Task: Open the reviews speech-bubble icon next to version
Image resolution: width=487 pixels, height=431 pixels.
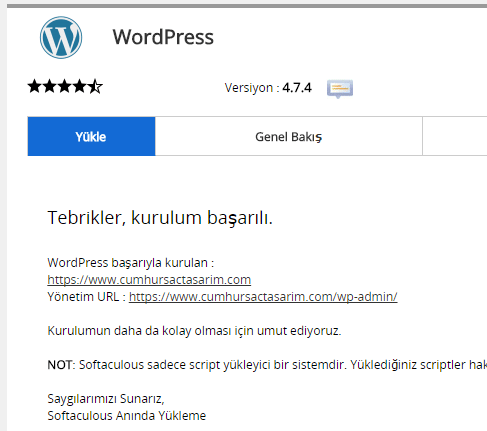Action: [x=340, y=89]
